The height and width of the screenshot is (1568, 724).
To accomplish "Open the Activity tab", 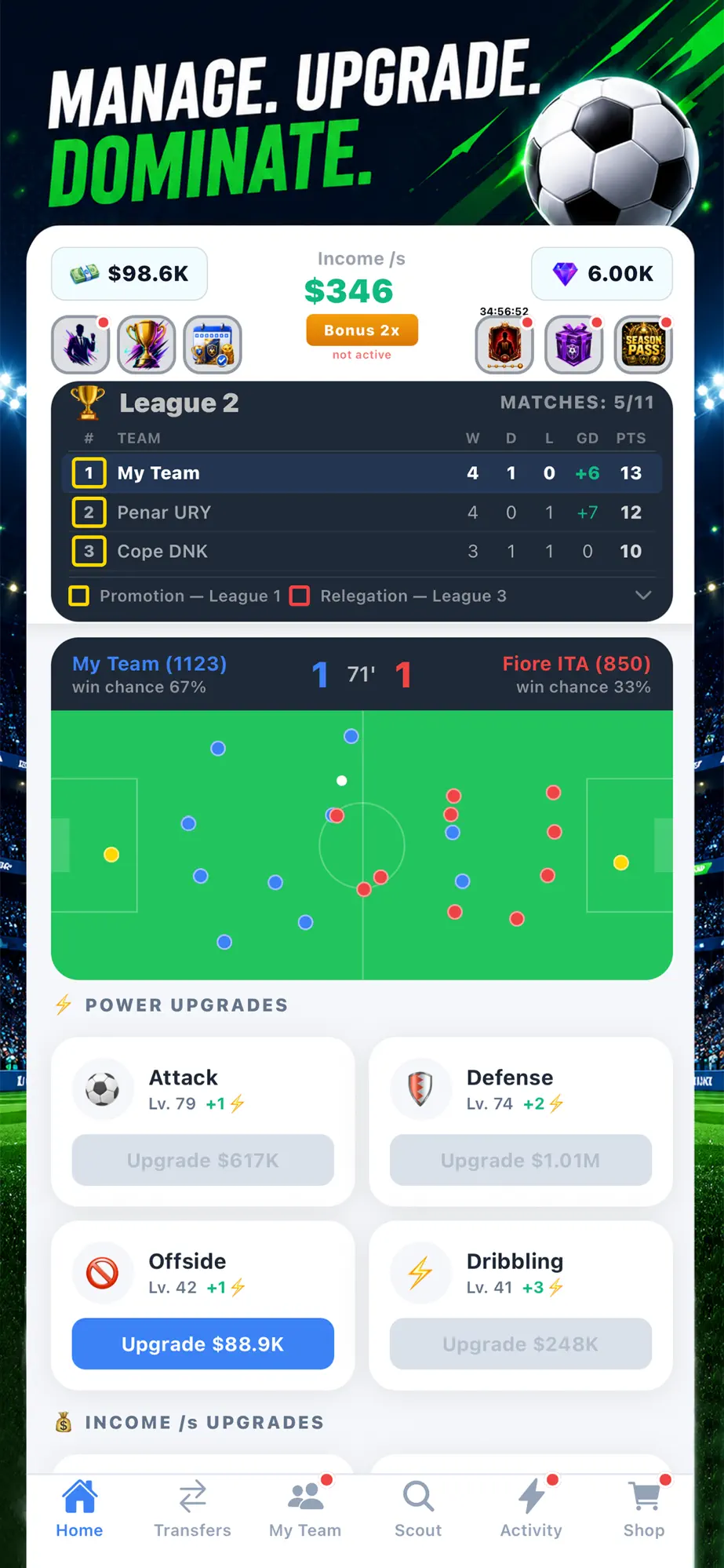I will click(531, 1509).
